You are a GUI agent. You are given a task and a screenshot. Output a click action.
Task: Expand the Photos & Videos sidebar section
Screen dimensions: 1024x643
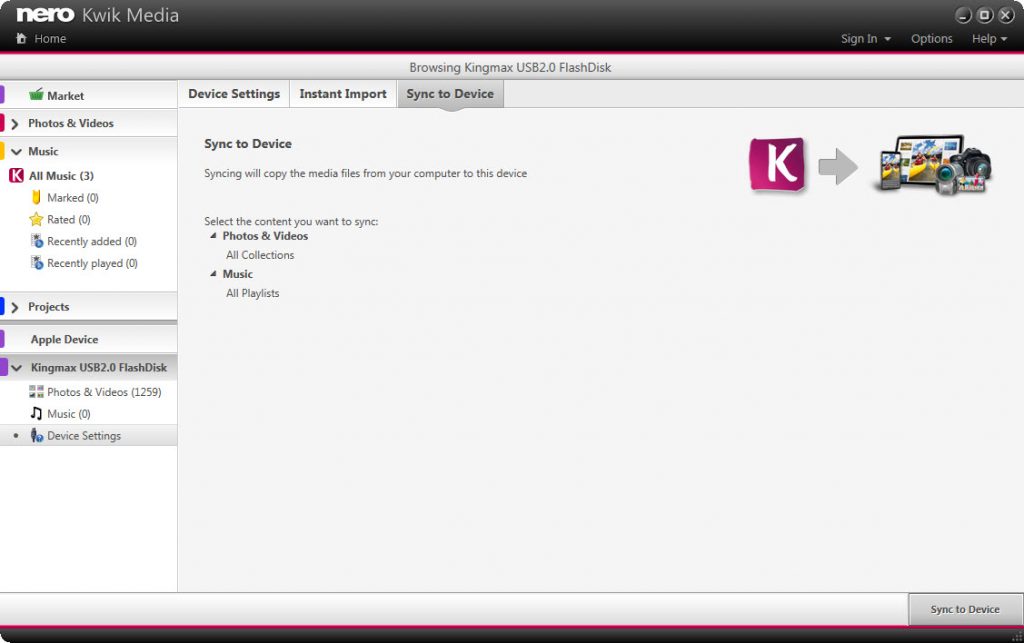[x=15, y=123]
